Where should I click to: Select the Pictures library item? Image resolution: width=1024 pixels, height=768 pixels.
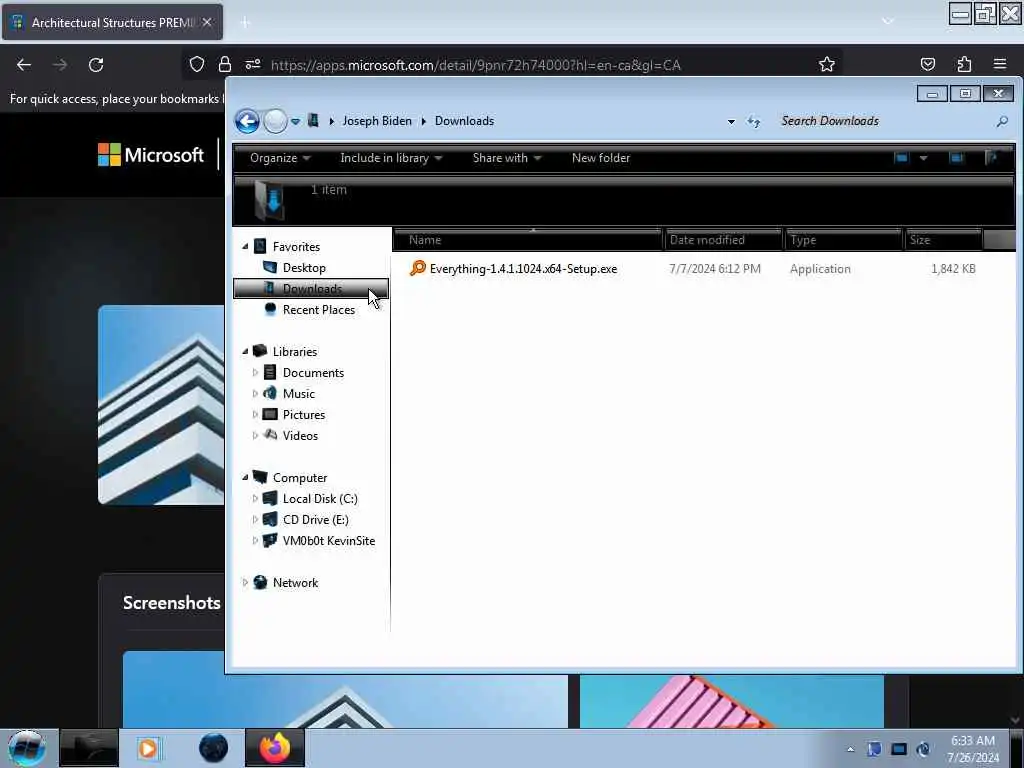[x=304, y=415]
